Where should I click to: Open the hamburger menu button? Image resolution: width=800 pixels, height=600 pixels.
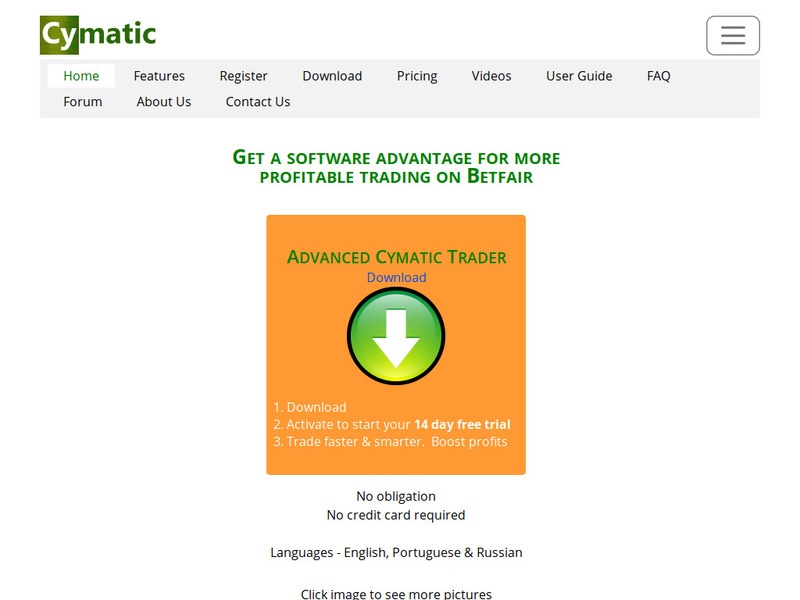click(x=733, y=35)
